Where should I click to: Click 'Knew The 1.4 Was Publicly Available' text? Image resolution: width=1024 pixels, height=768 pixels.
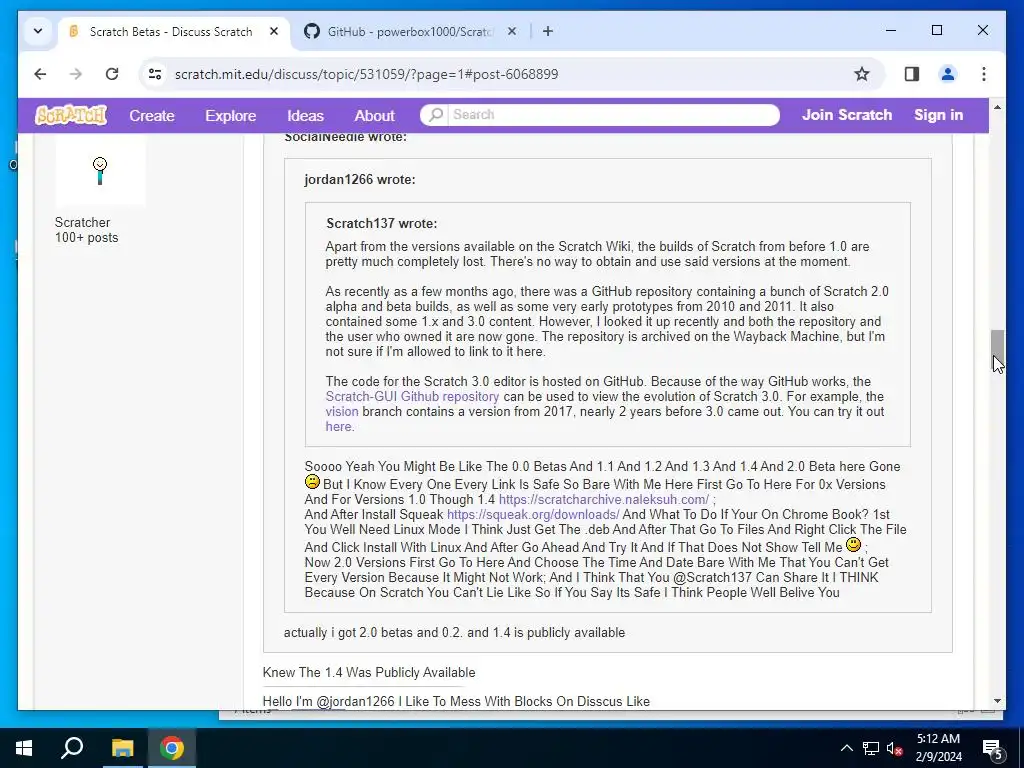tap(369, 673)
